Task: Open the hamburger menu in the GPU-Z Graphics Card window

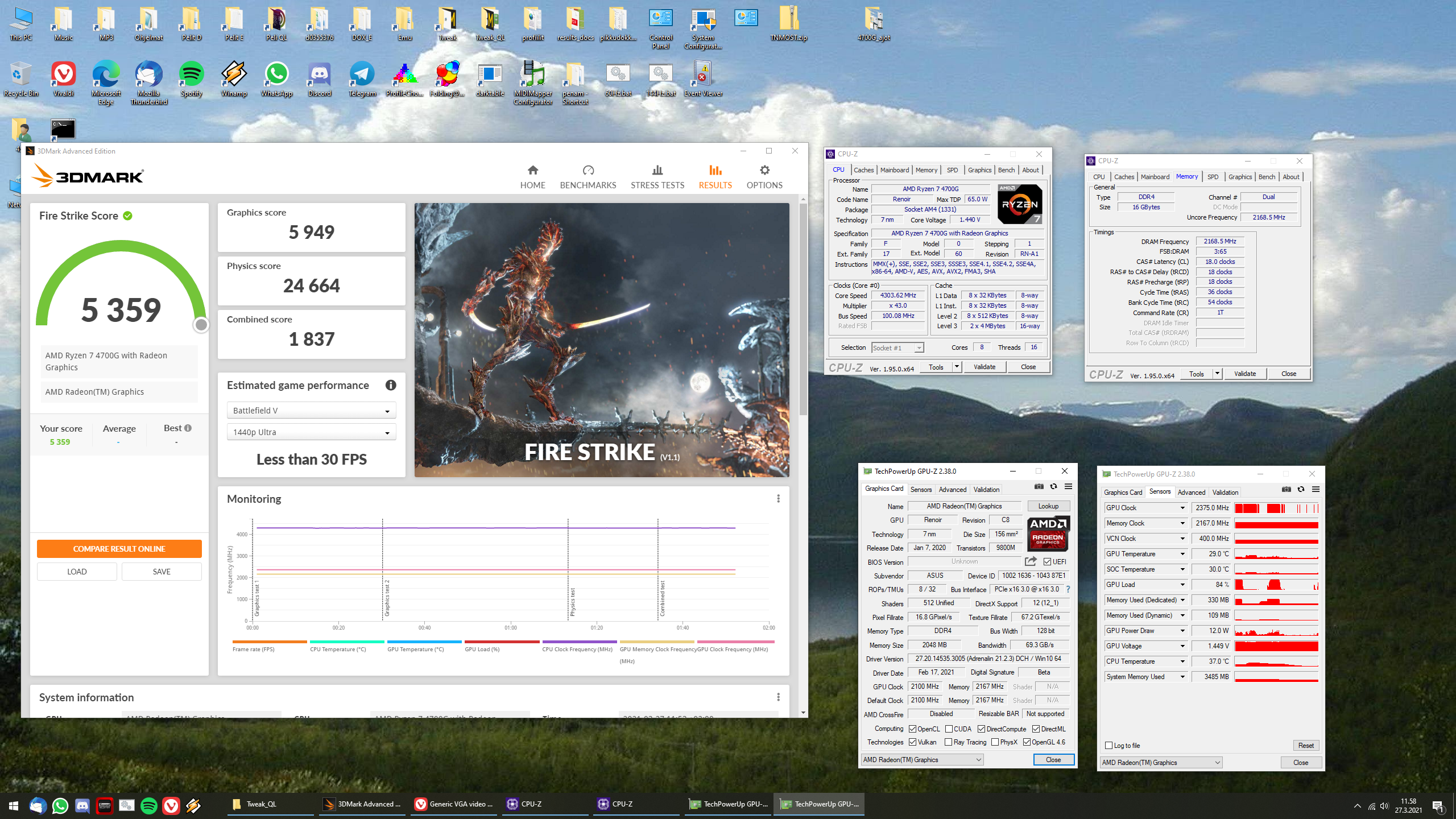Action: pyautogui.click(x=1069, y=486)
